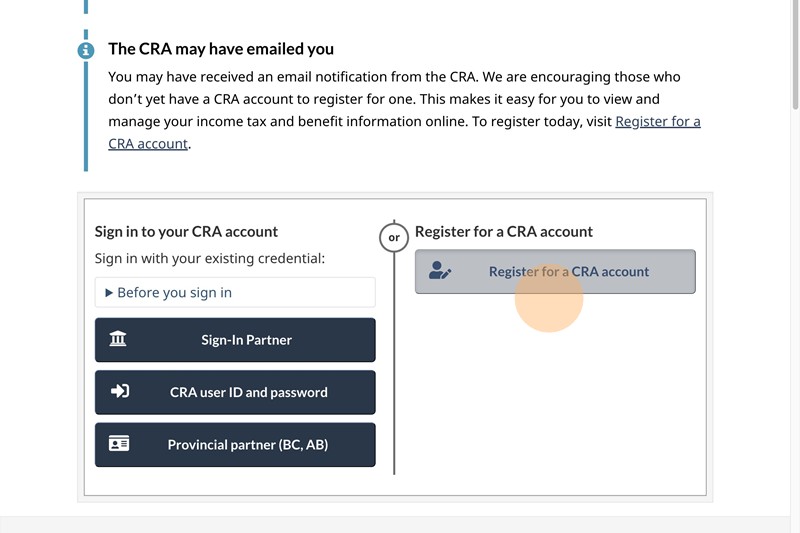Click the sign-in arrow icon beside CRA user ID
800x533 pixels.
click(x=120, y=392)
